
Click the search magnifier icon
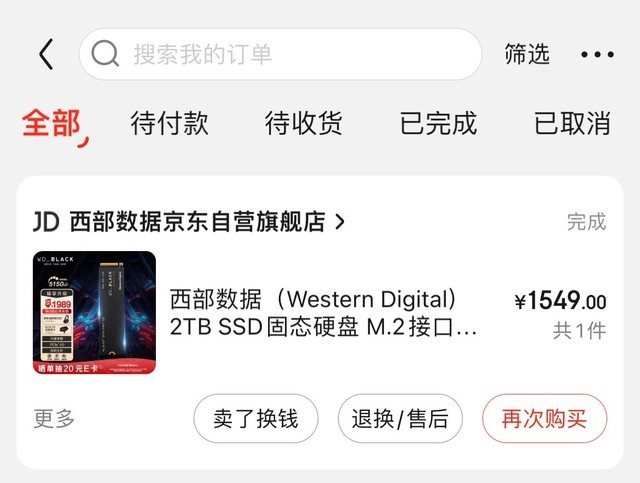[105, 54]
